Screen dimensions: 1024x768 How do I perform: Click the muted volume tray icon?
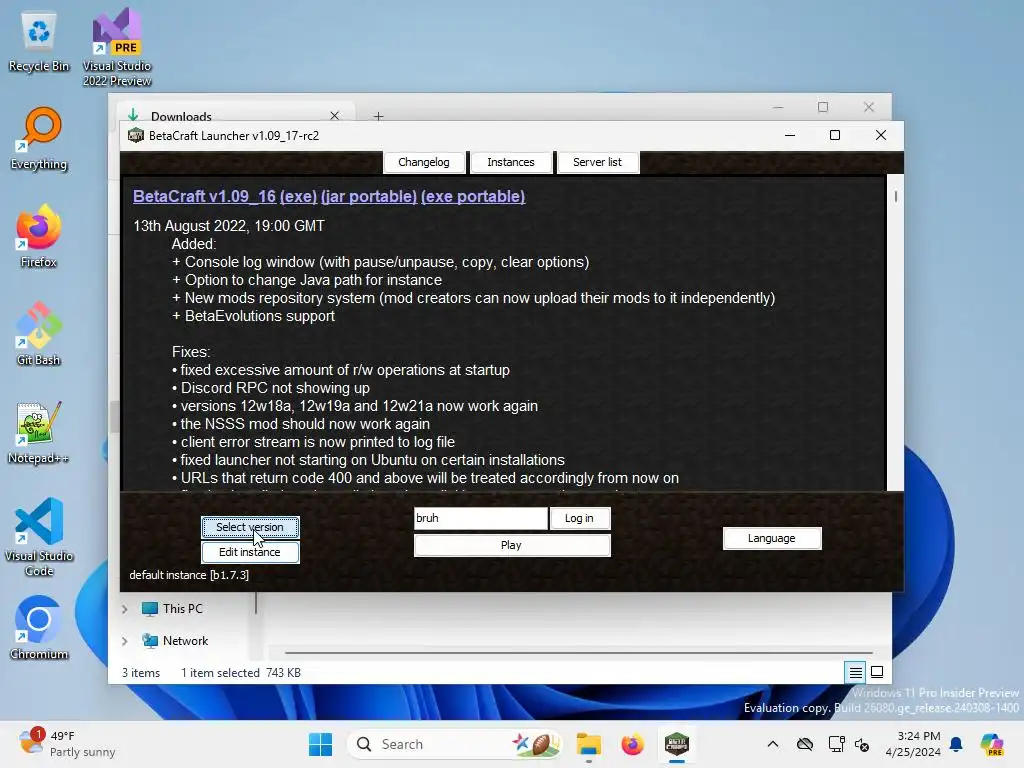pyautogui.click(x=862, y=744)
